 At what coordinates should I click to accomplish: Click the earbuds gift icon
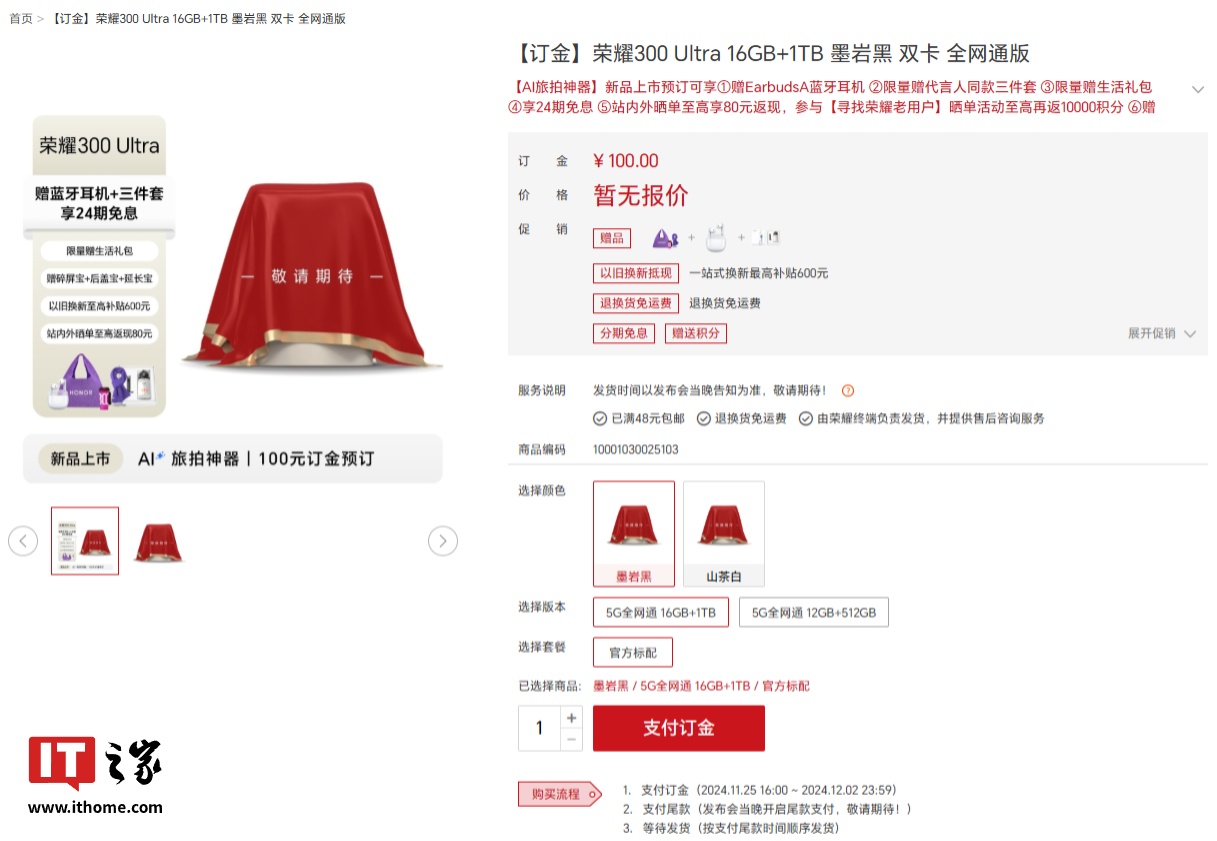pyautogui.click(x=715, y=238)
